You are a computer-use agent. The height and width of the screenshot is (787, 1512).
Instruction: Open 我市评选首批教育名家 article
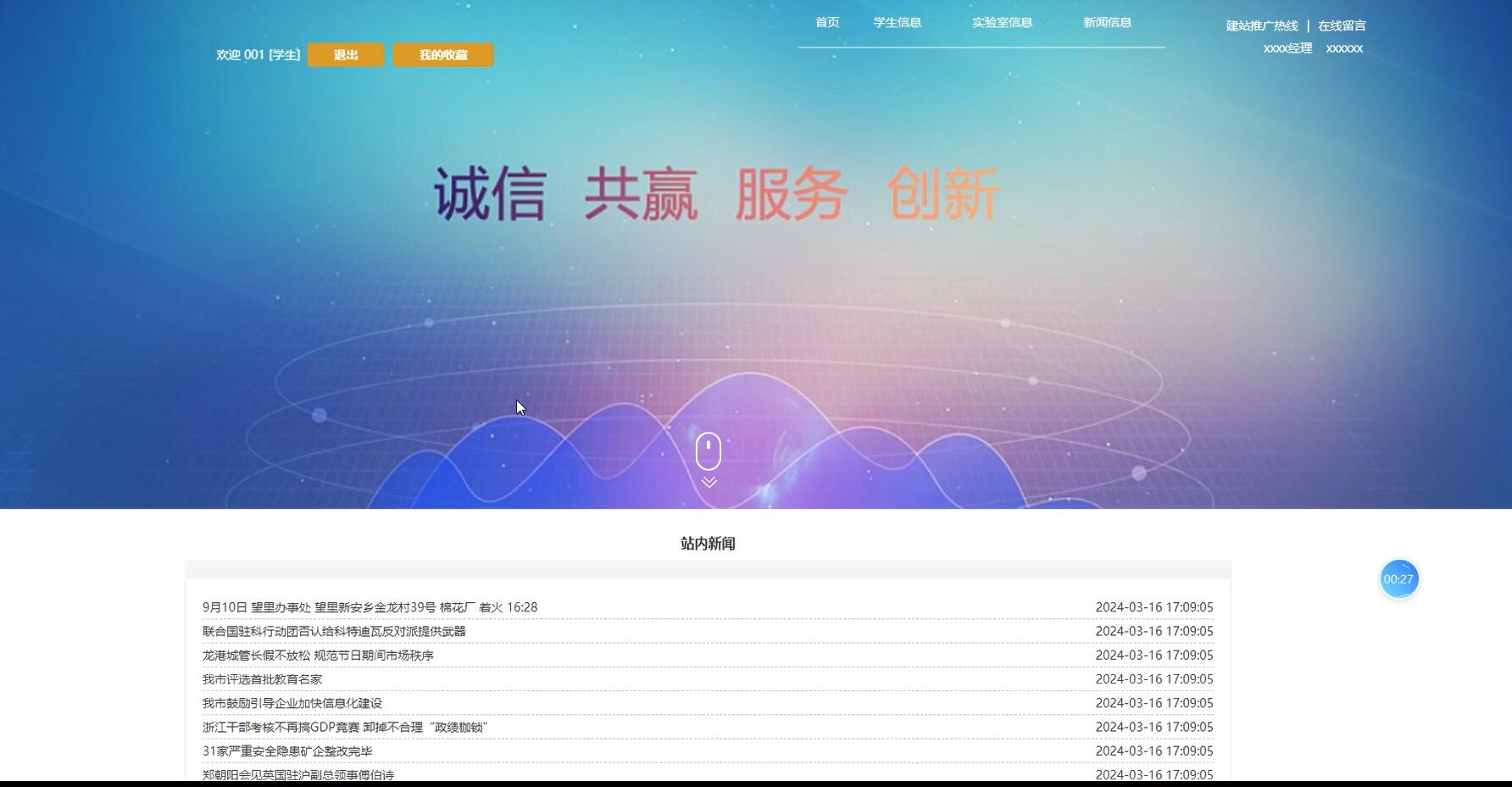262,679
